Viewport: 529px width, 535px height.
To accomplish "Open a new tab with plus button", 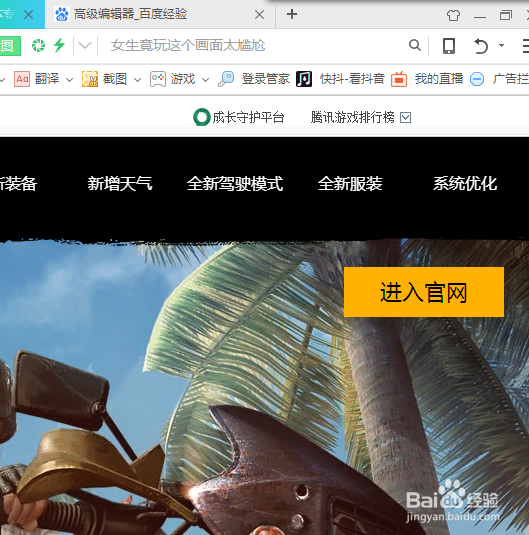I will [292, 14].
